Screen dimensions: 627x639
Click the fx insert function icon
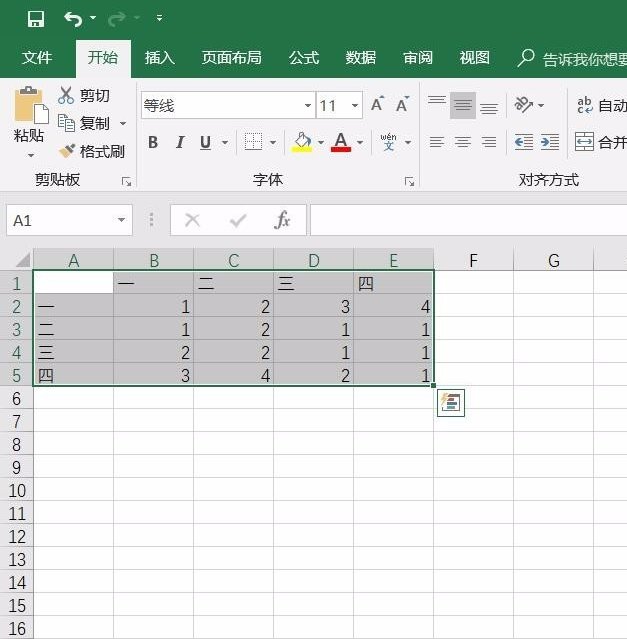[282, 220]
